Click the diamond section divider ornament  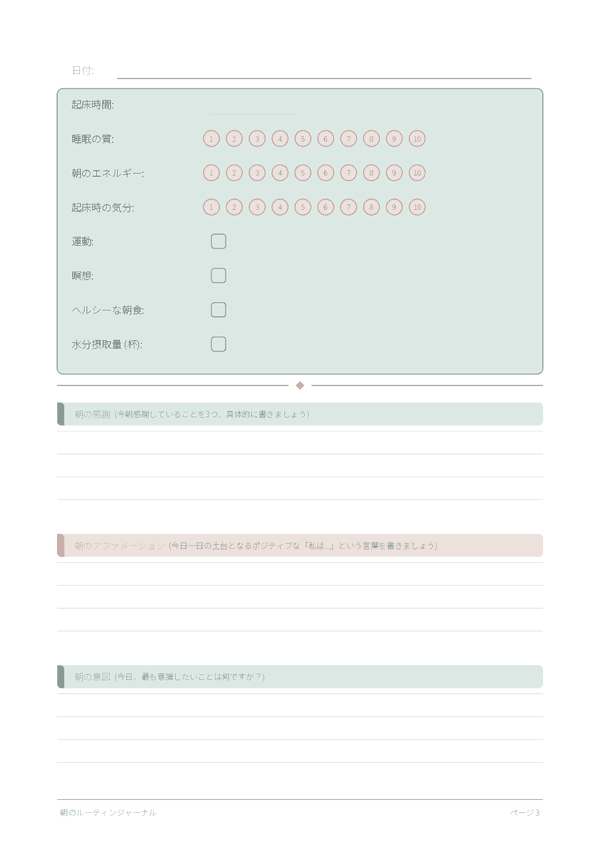(x=300, y=385)
